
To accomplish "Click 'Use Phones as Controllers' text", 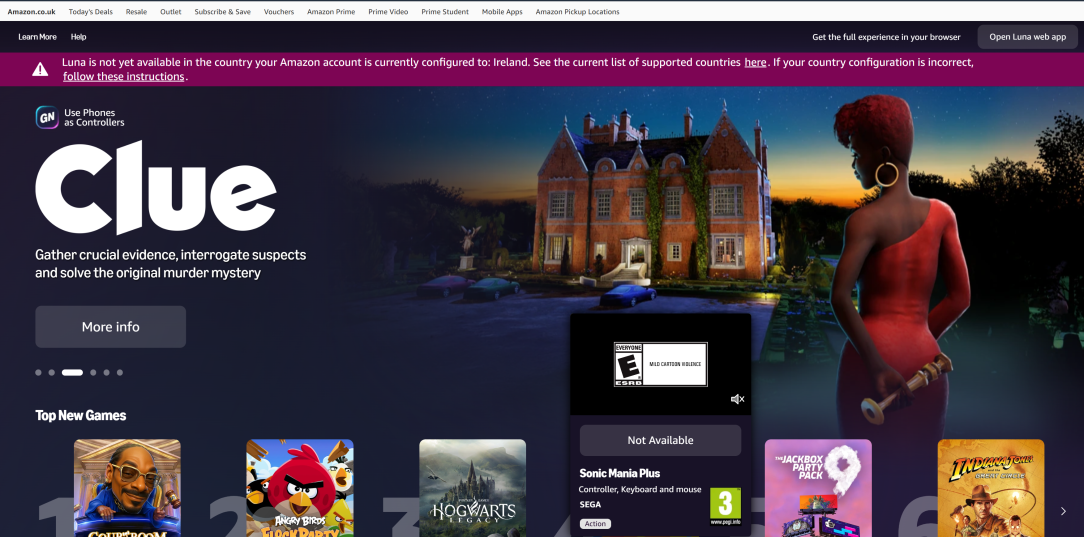I will pyautogui.click(x=94, y=117).
